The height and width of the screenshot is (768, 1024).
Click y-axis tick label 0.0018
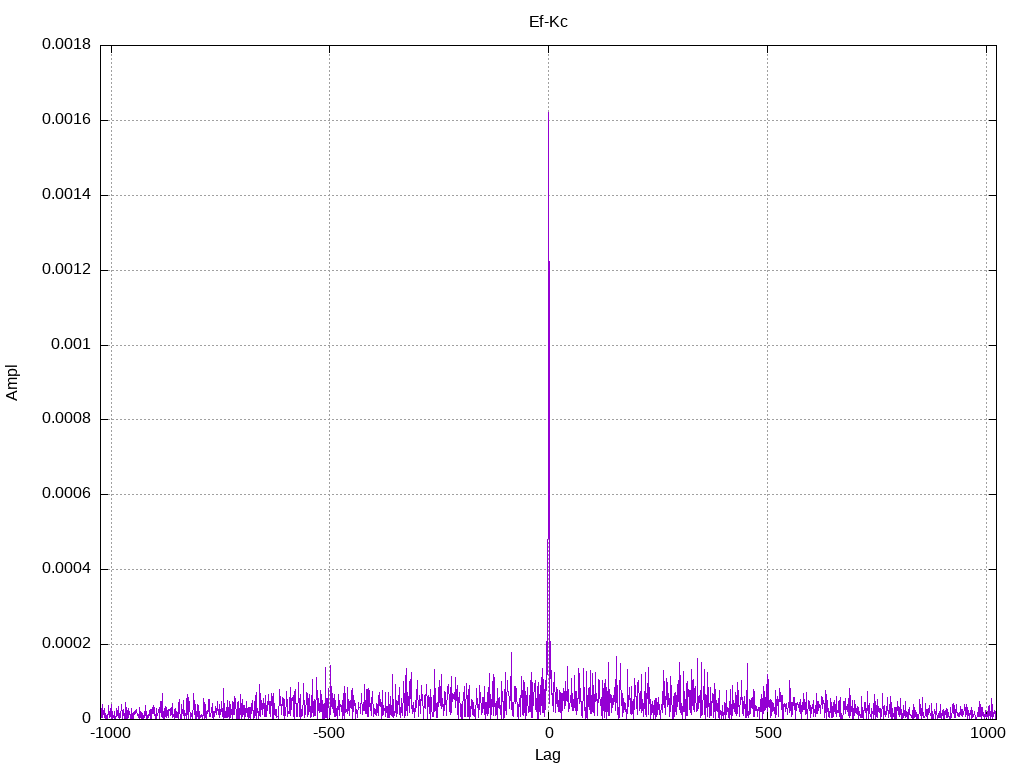pos(67,44)
